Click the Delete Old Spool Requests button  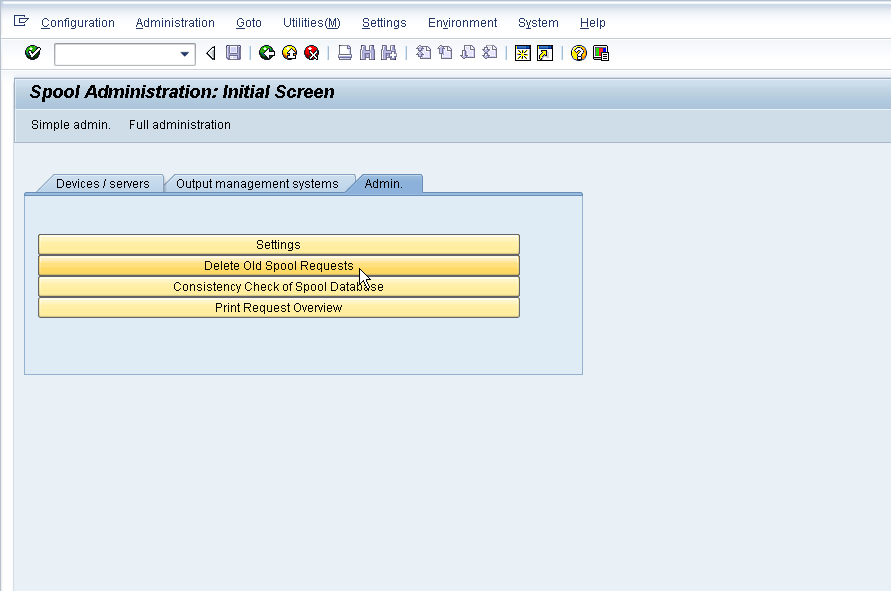(278, 265)
